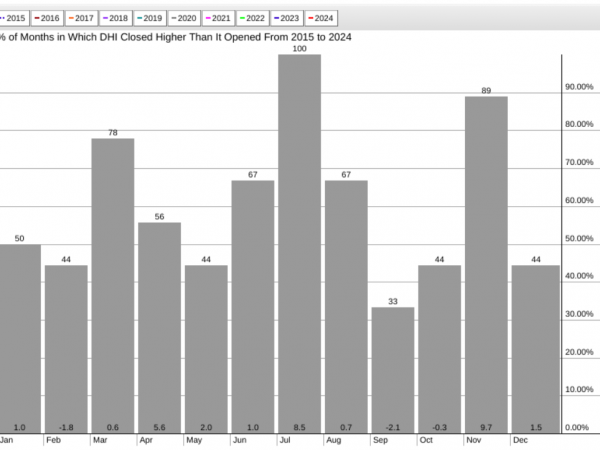Click the April bar labeled 56
The height and width of the screenshot is (450, 600).
[160, 328]
